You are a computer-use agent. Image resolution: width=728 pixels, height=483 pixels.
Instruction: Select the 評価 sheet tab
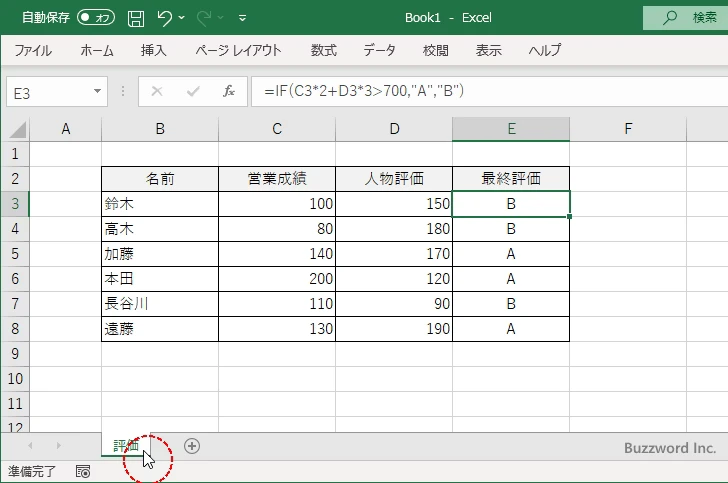pos(126,445)
